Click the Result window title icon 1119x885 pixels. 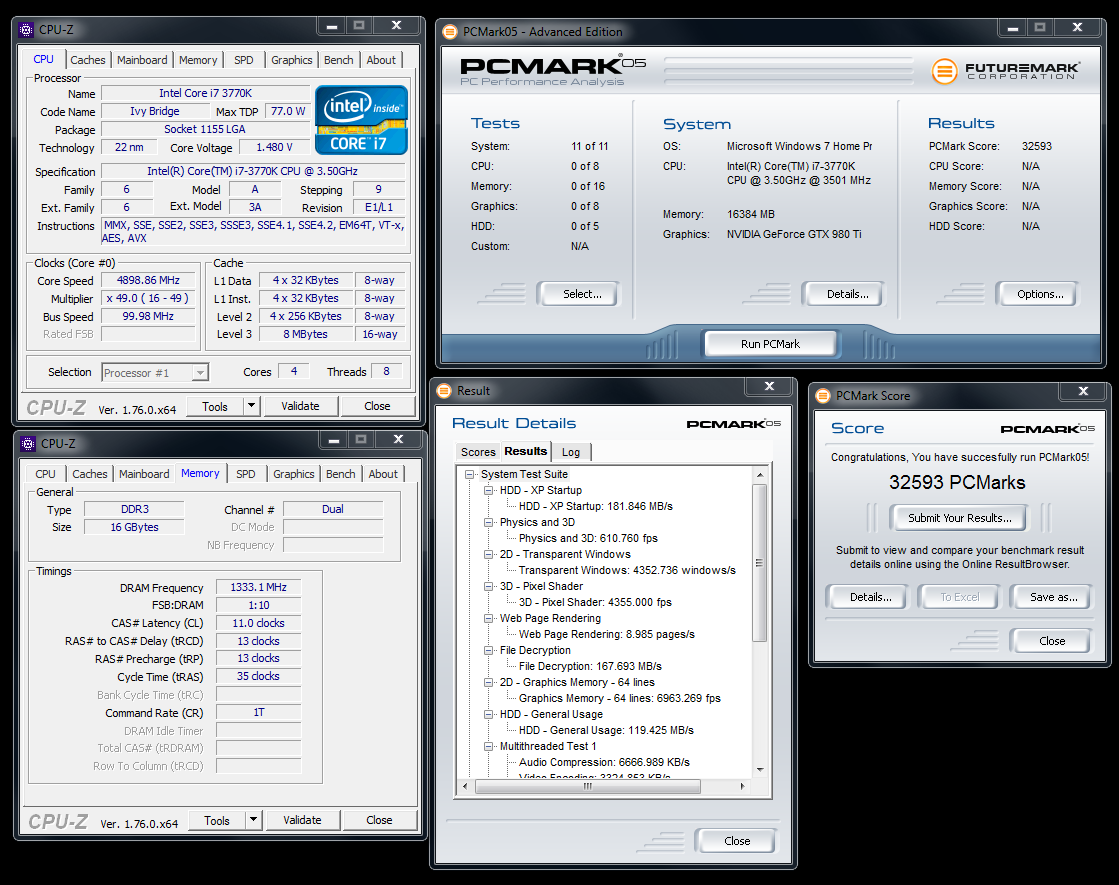coord(444,391)
